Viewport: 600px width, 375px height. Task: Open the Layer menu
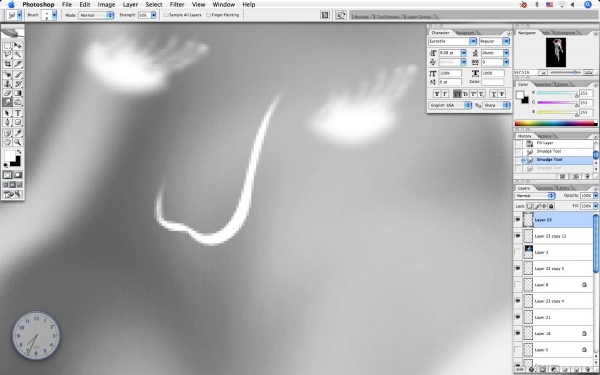click(x=130, y=5)
